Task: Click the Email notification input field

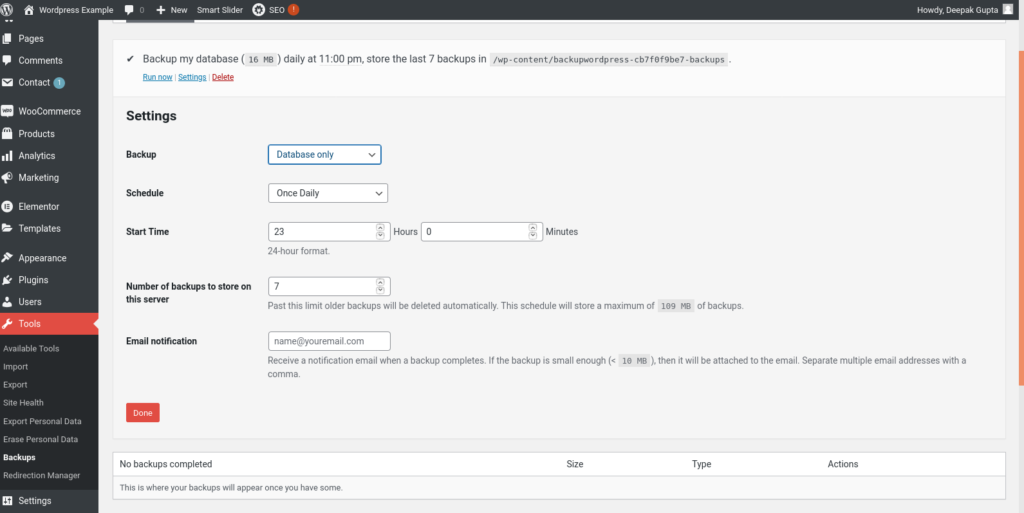Action: 329,341
